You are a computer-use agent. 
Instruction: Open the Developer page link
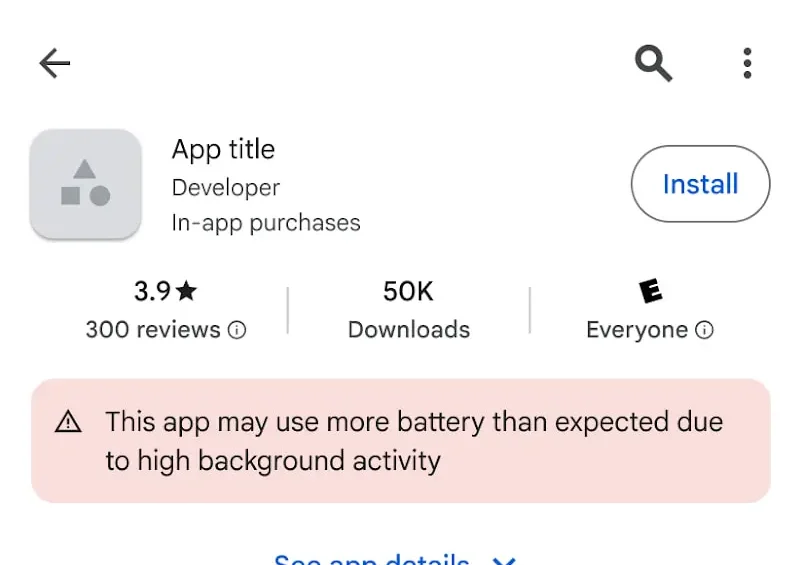coord(226,187)
